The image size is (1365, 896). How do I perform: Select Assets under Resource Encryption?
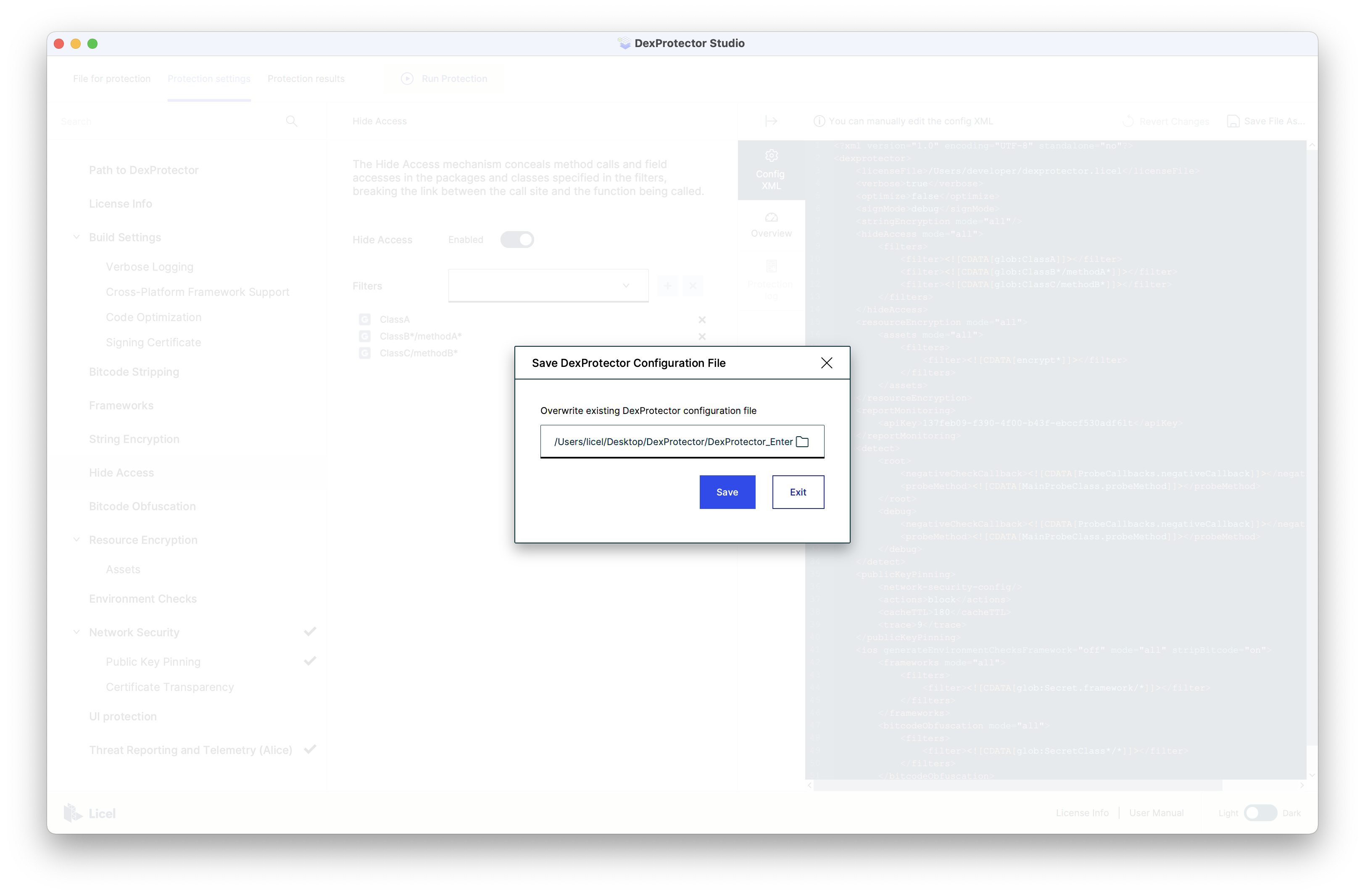point(123,569)
